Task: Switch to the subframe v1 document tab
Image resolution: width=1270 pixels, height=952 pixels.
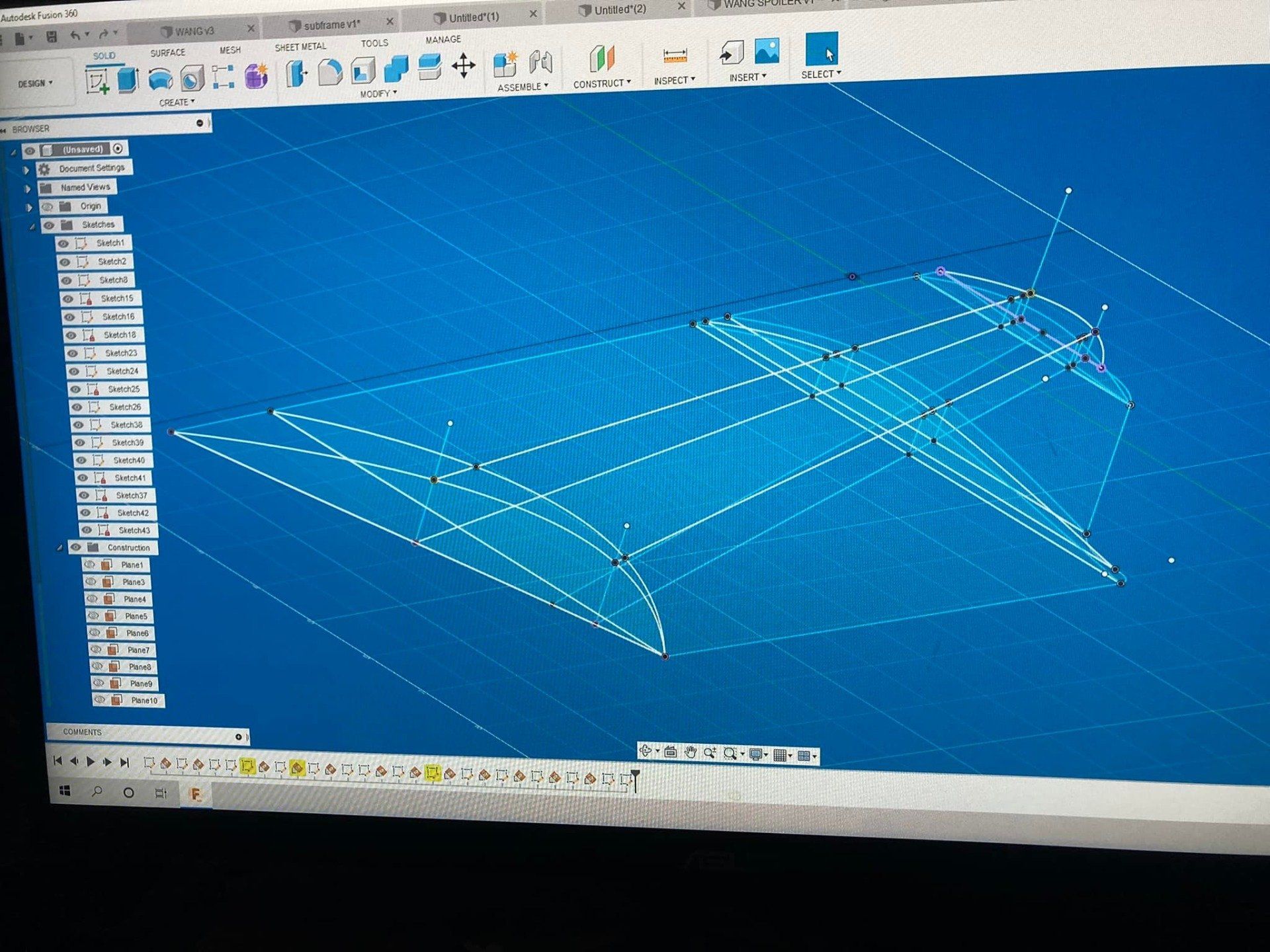Action: click(332, 25)
